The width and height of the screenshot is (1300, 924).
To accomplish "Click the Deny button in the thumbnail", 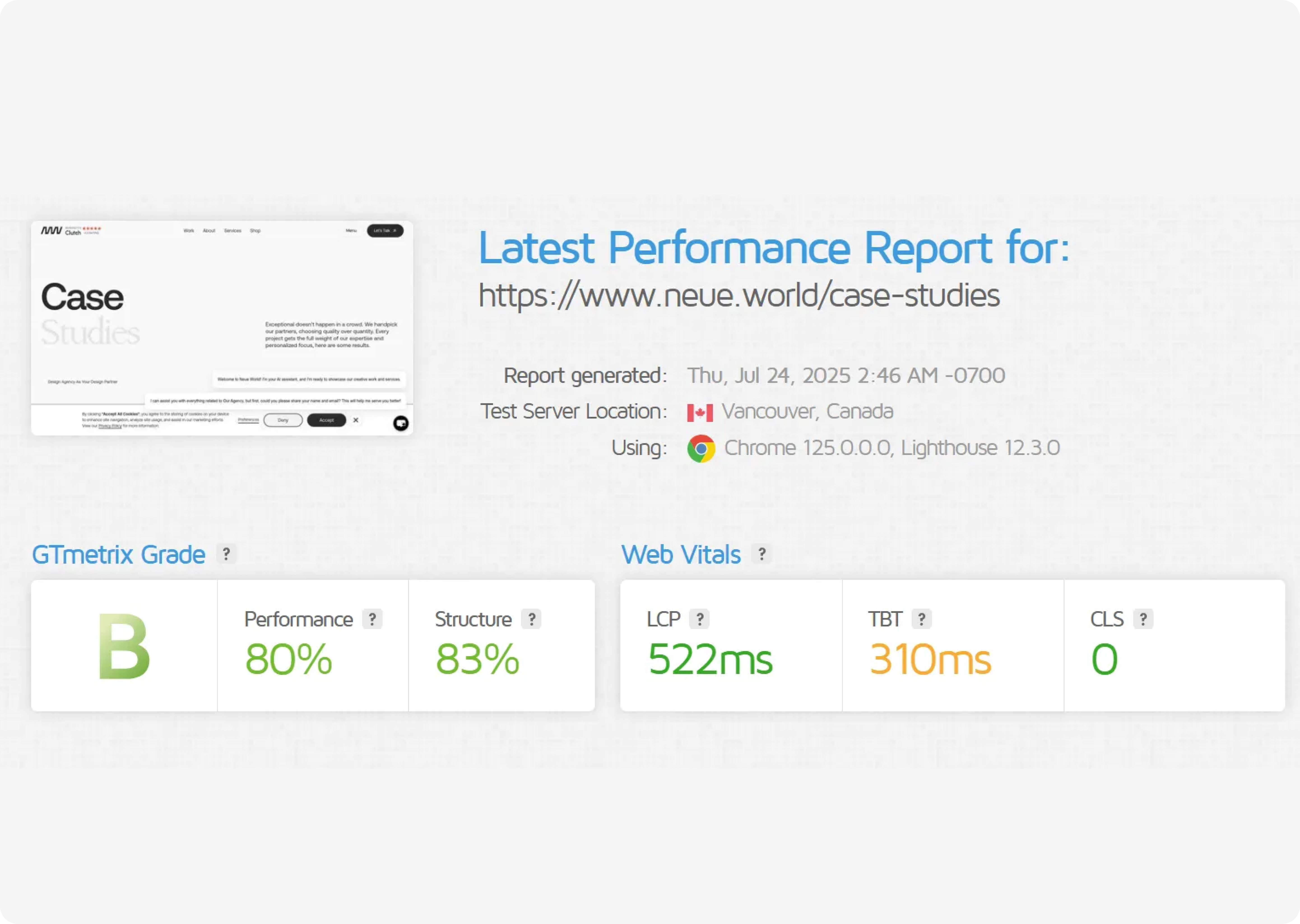I will tap(283, 420).
